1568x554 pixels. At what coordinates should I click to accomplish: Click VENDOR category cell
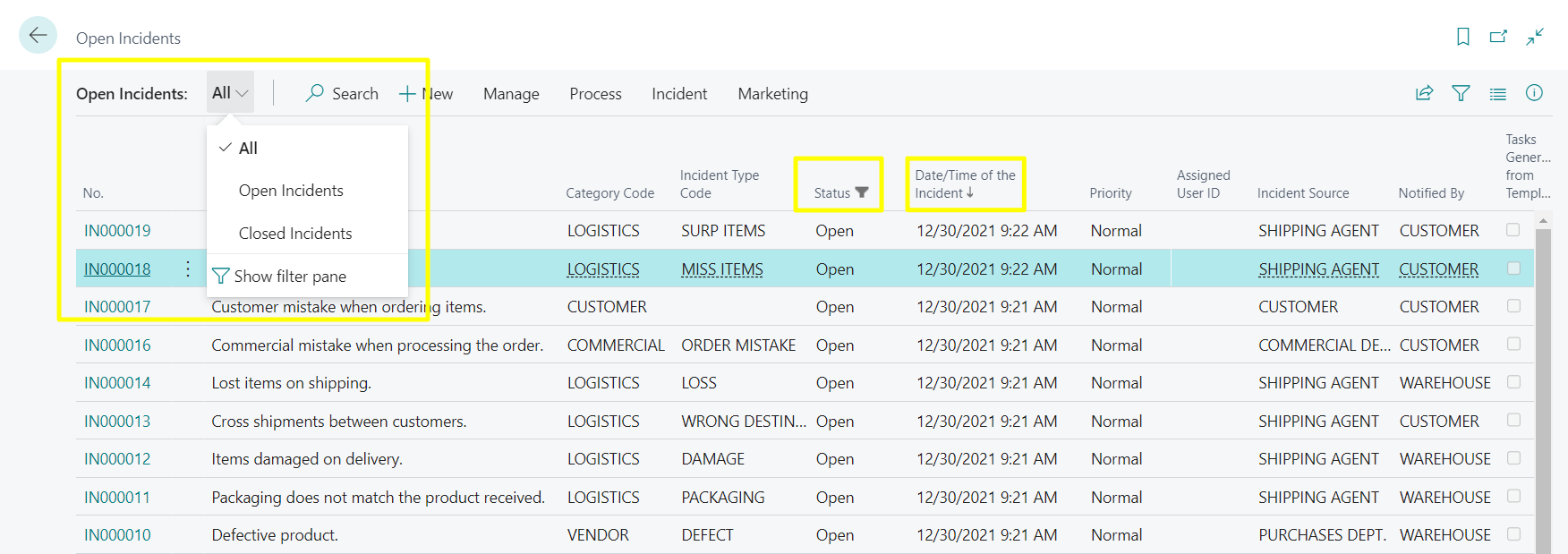[x=598, y=535]
